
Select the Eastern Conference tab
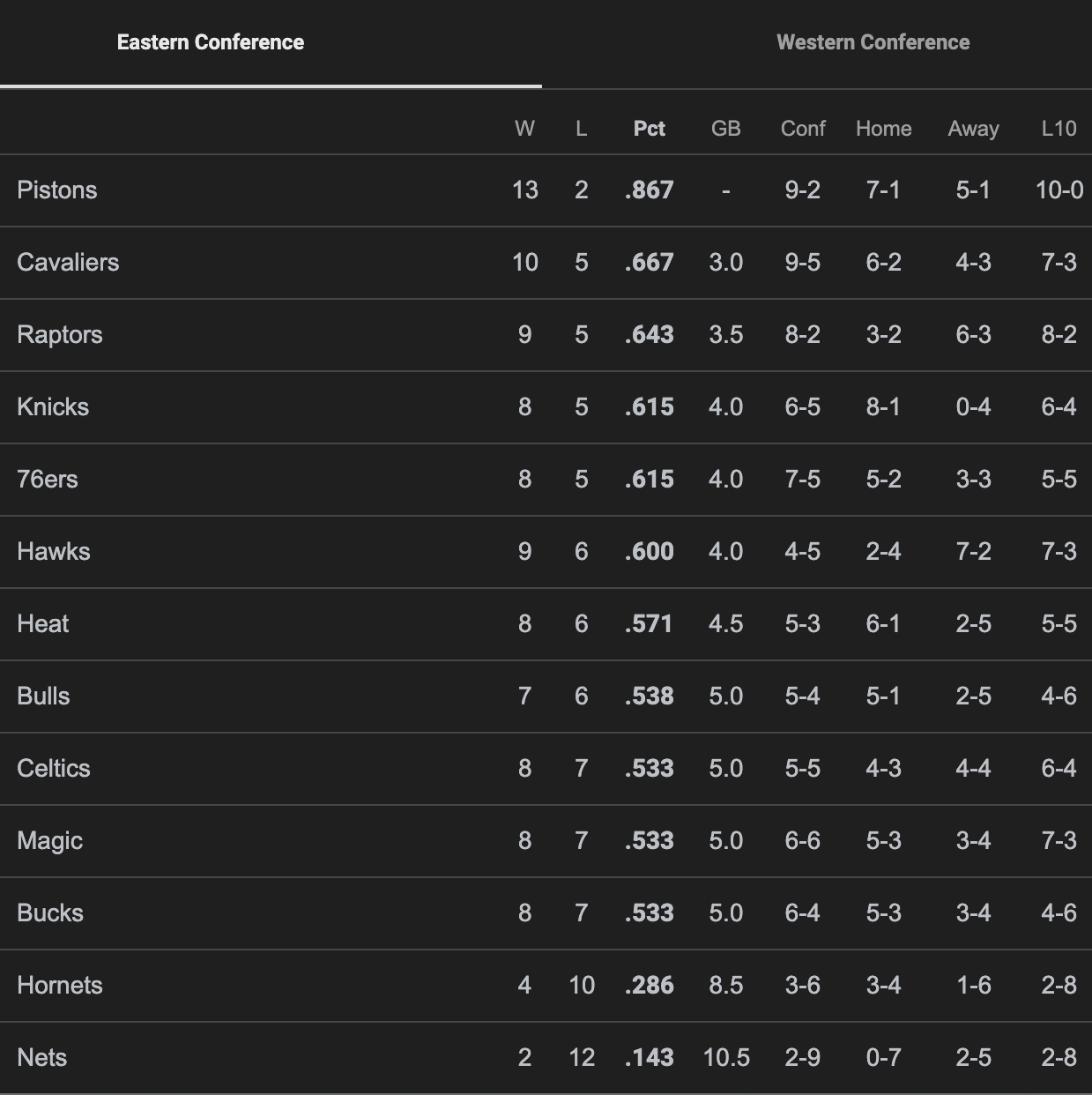click(211, 42)
